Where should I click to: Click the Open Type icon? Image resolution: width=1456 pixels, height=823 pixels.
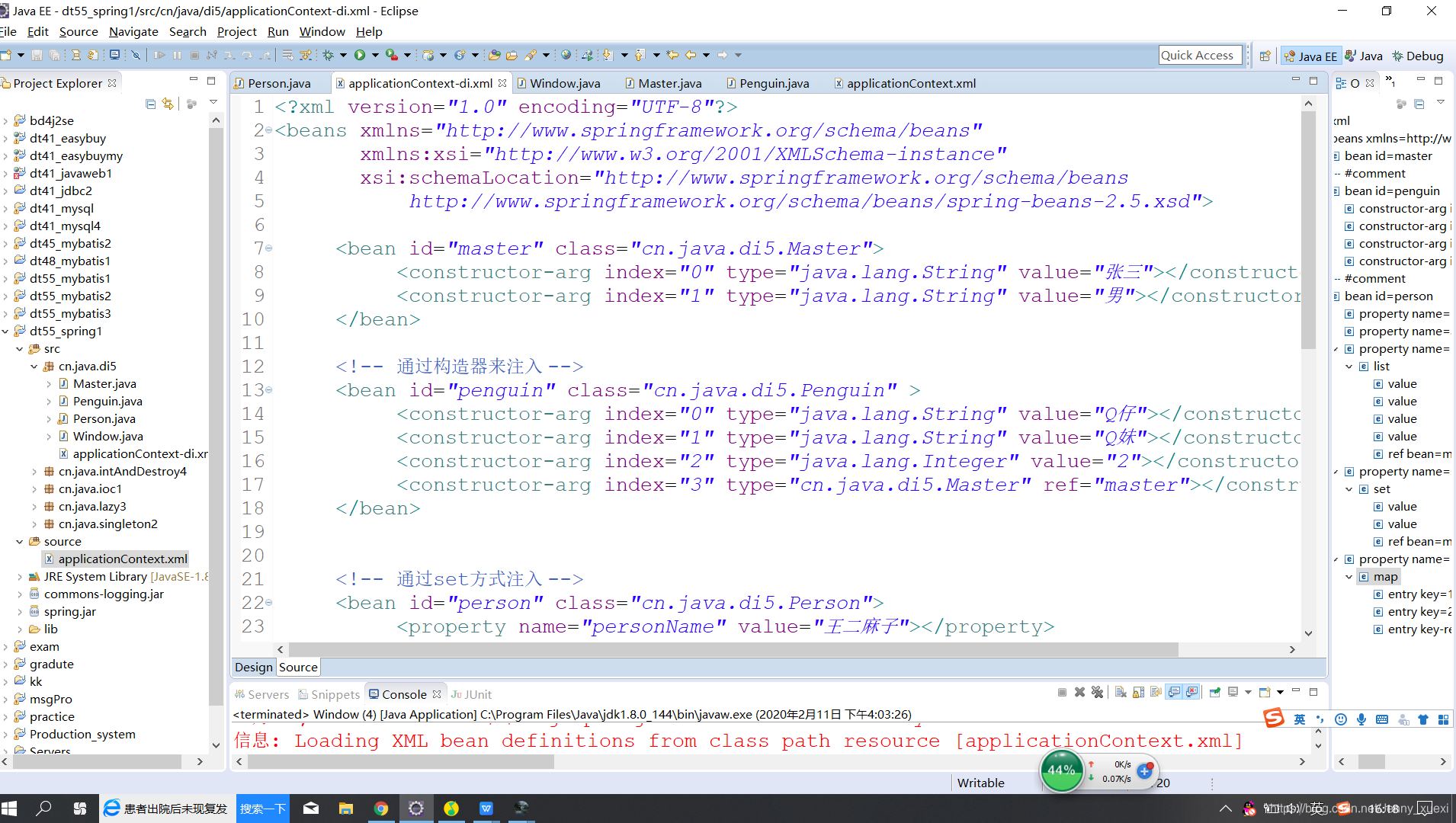click(495, 55)
